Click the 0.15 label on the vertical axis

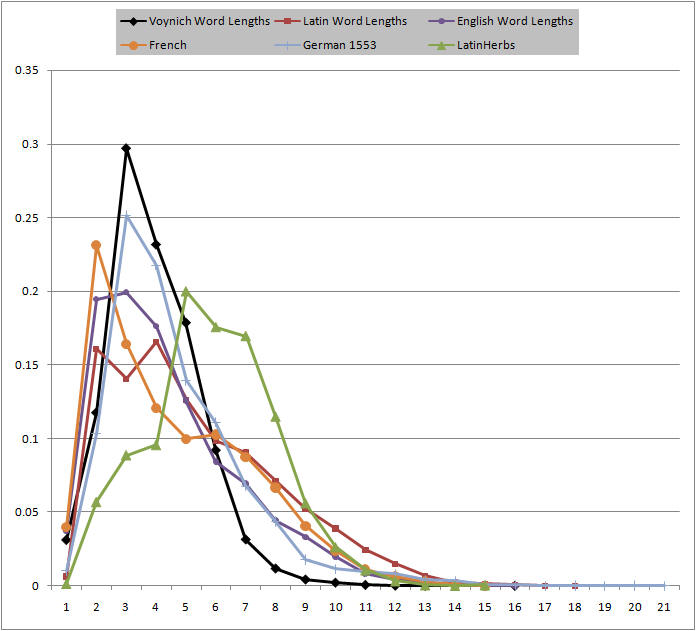(27, 365)
